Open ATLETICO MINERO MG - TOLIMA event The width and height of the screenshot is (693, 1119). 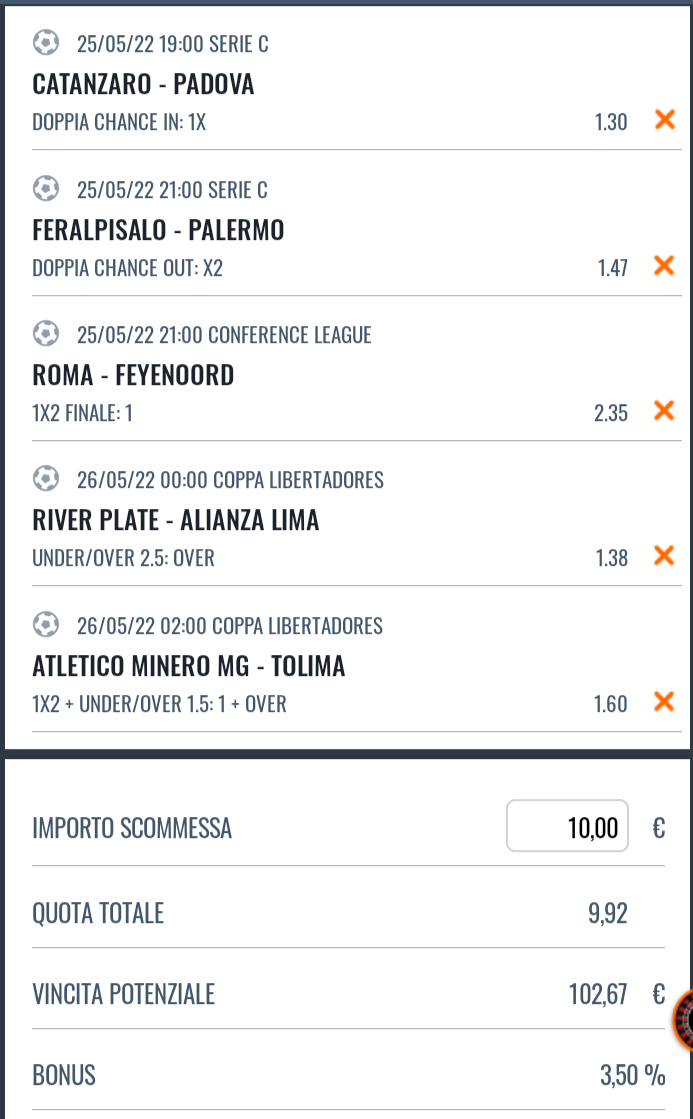[x=188, y=666]
